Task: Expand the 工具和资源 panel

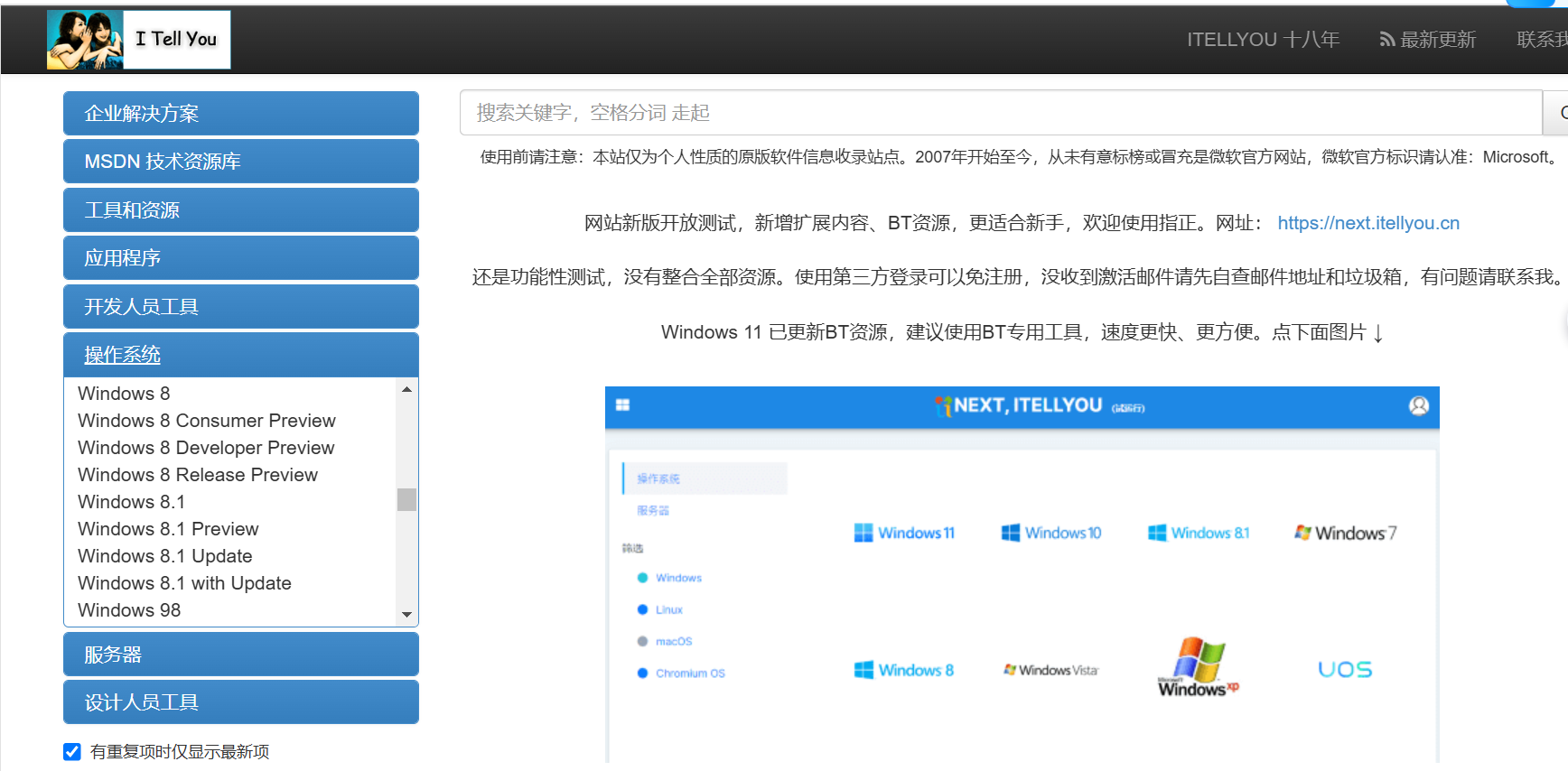Action: pos(241,210)
